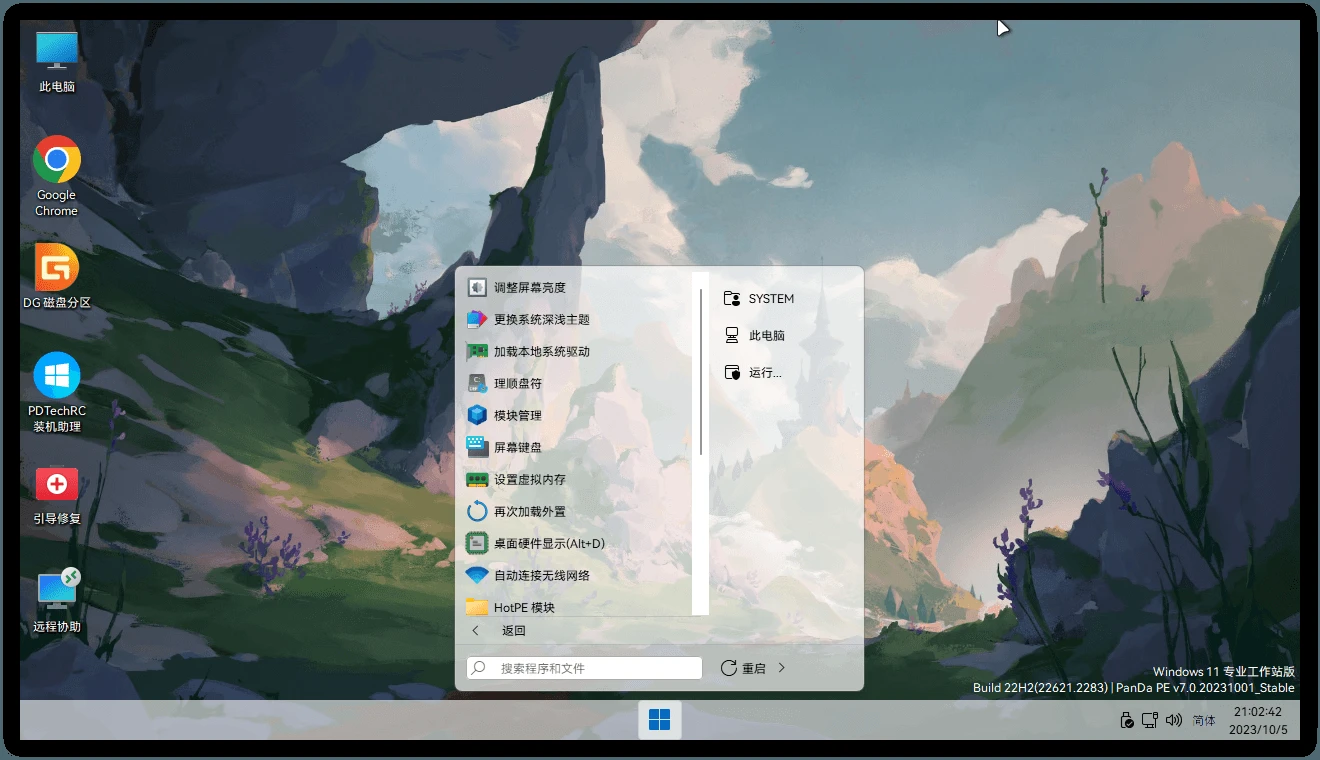Open 此电脑 label in right start menu pane
Image resolution: width=1320 pixels, height=760 pixels.
click(x=767, y=335)
